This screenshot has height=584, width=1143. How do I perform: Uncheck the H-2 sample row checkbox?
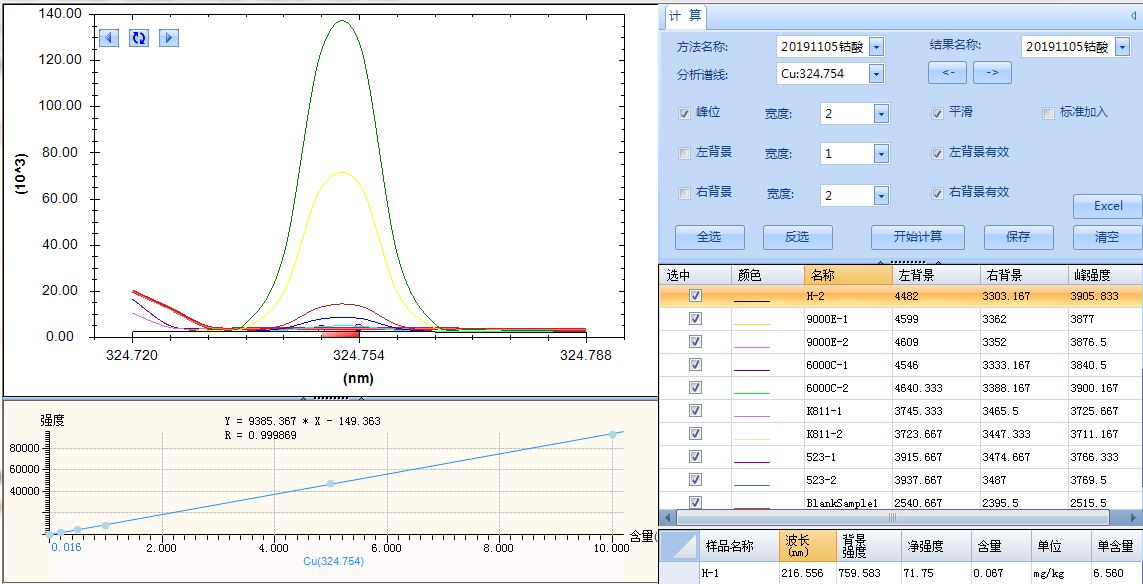[695, 296]
